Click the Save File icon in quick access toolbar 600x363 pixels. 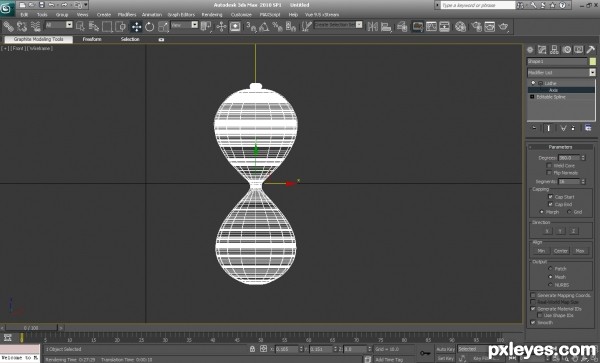point(42,5)
